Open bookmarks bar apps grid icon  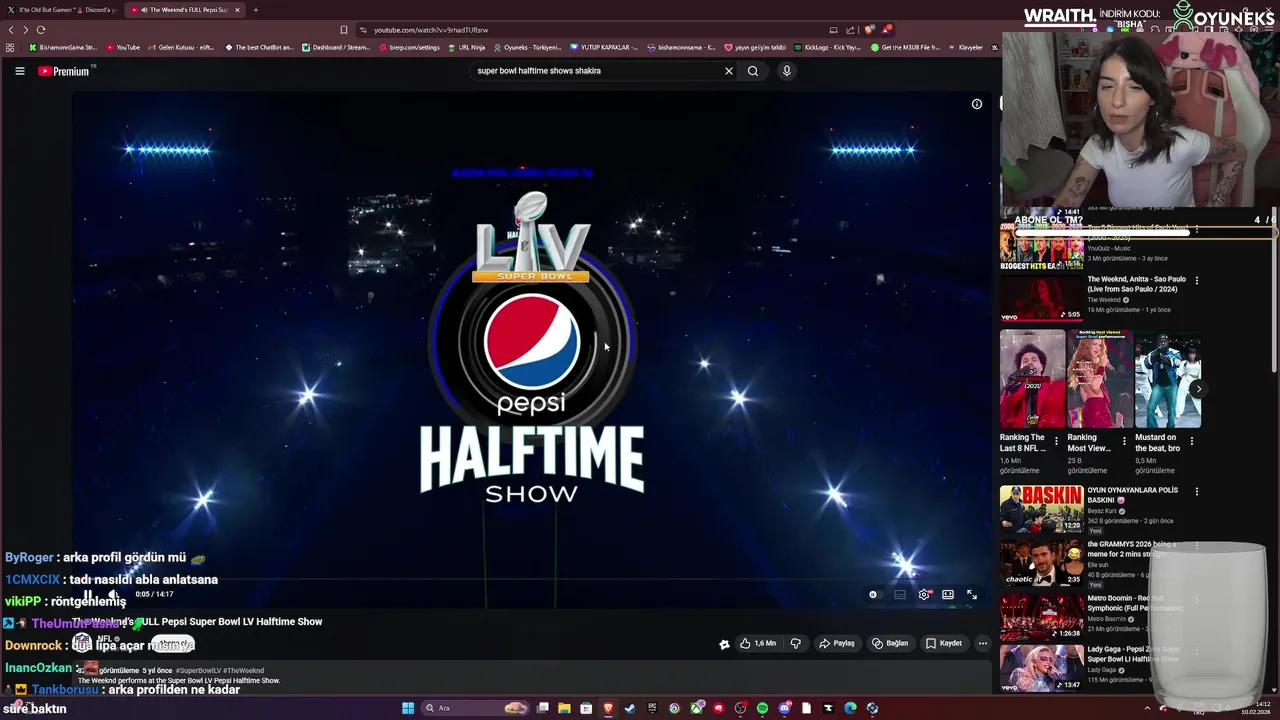pyautogui.click(x=10, y=47)
